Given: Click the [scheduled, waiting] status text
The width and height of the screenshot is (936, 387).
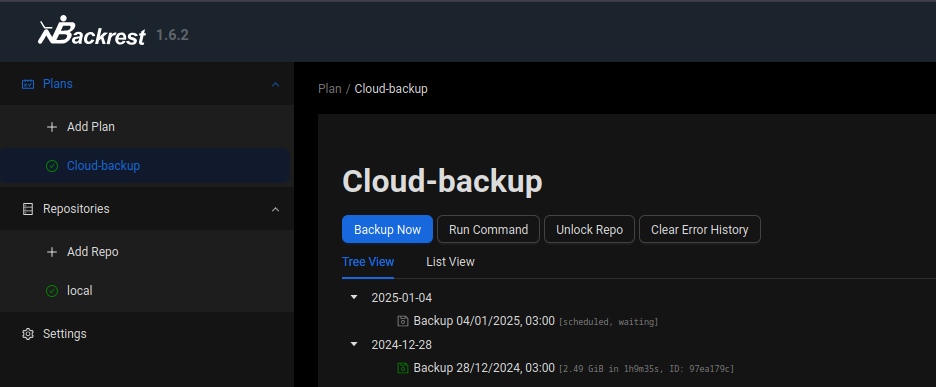Looking at the screenshot, I should 608,322.
